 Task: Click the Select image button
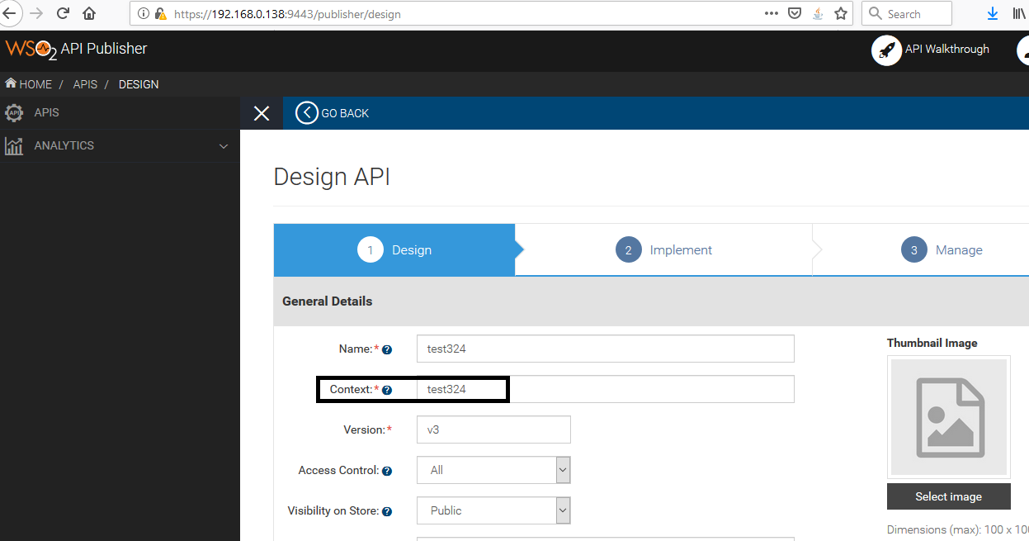948,497
